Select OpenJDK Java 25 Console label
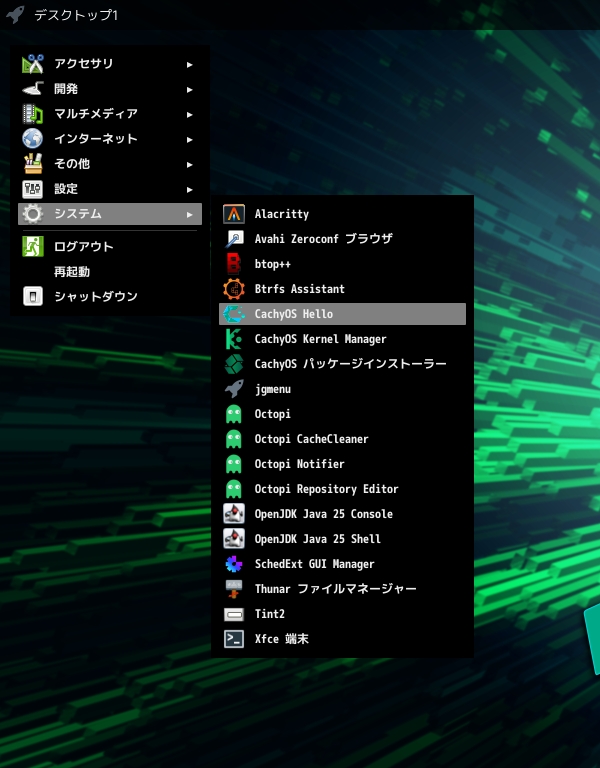The height and width of the screenshot is (768, 600). tap(324, 514)
